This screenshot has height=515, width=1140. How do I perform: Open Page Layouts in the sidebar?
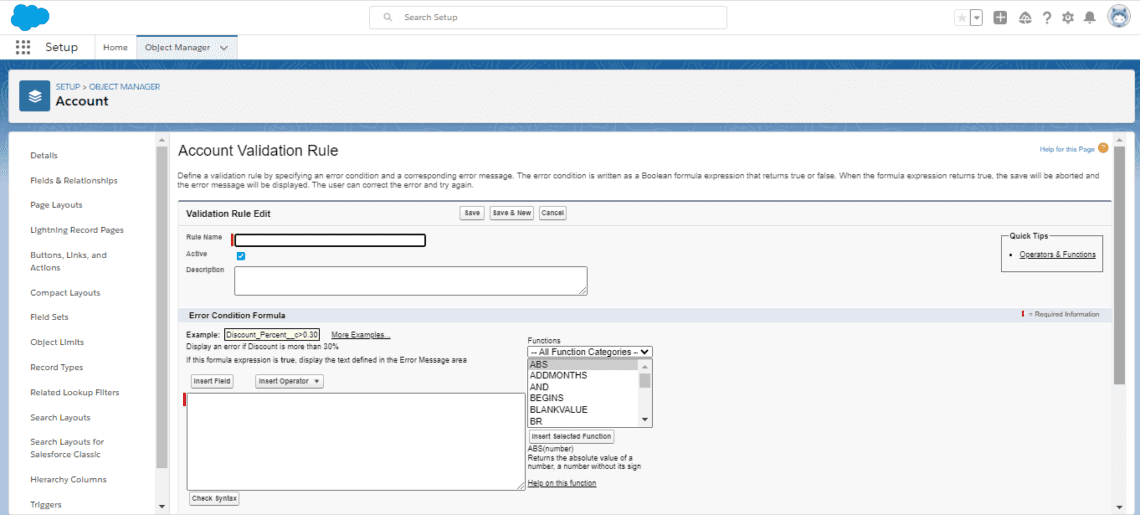tap(56, 205)
